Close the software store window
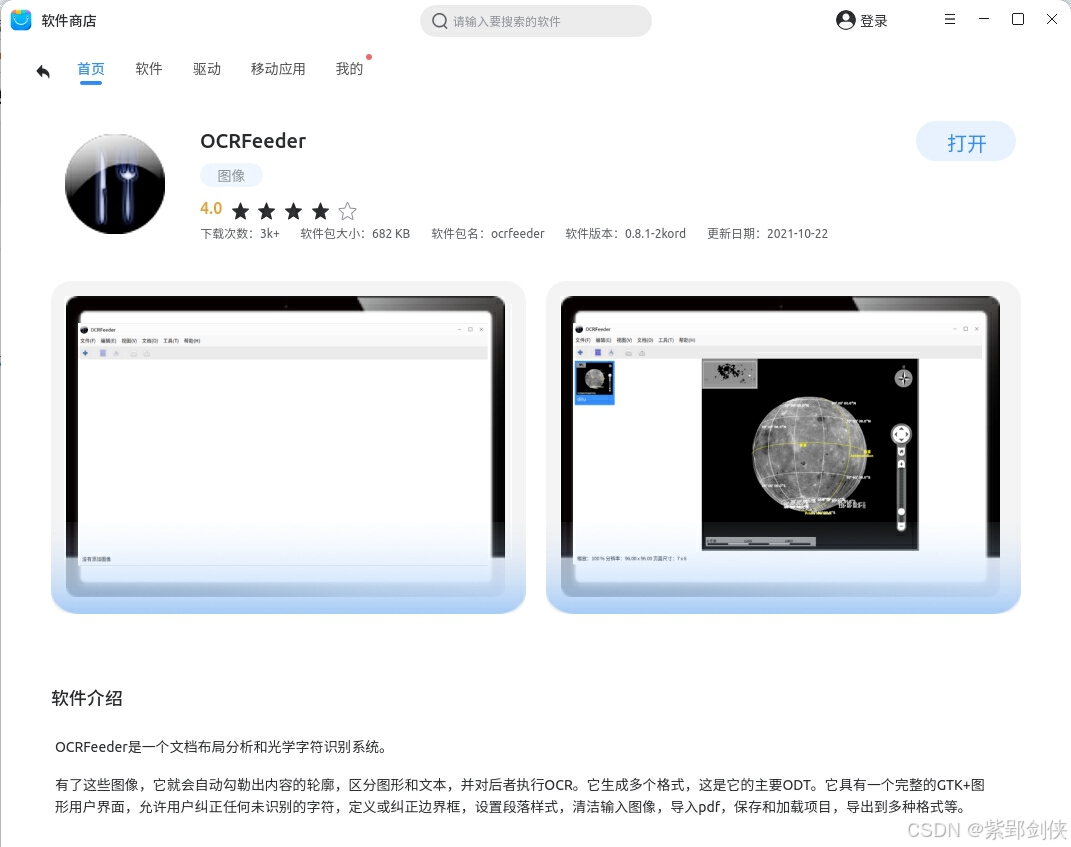The width and height of the screenshot is (1071, 847). point(1052,19)
